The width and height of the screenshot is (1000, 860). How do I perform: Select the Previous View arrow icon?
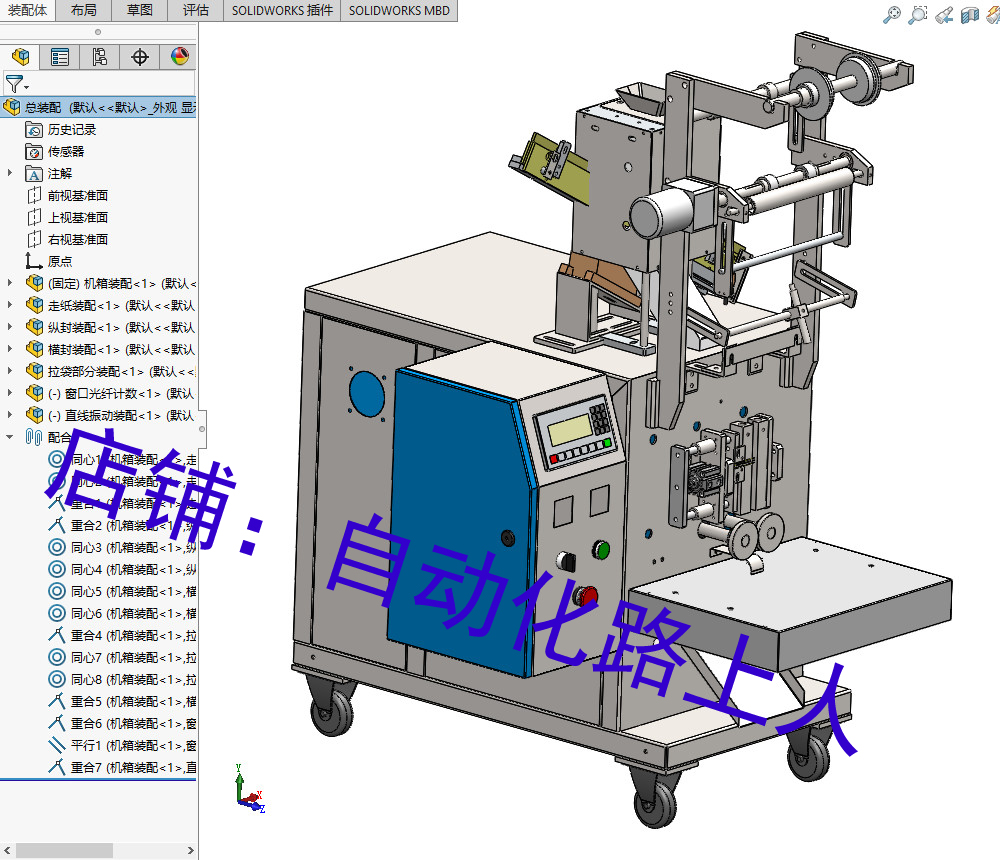(942, 15)
